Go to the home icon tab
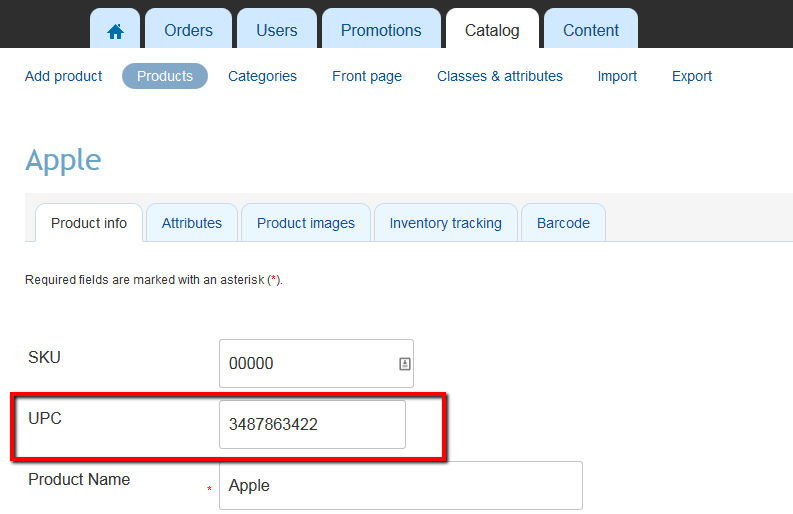This screenshot has width=793, height=514. (x=115, y=30)
